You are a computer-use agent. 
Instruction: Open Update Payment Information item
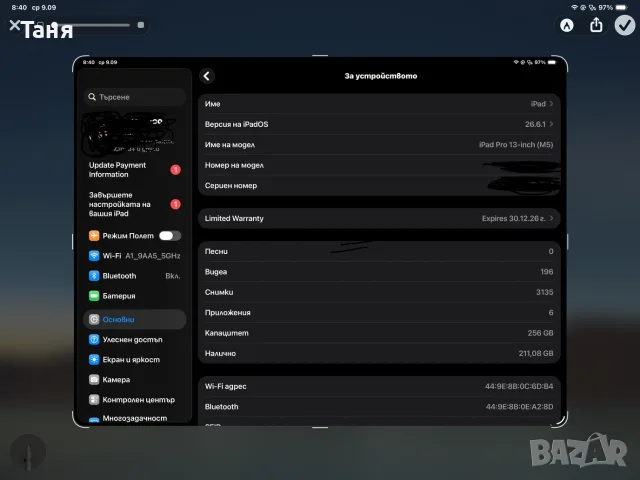tap(135, 170)
